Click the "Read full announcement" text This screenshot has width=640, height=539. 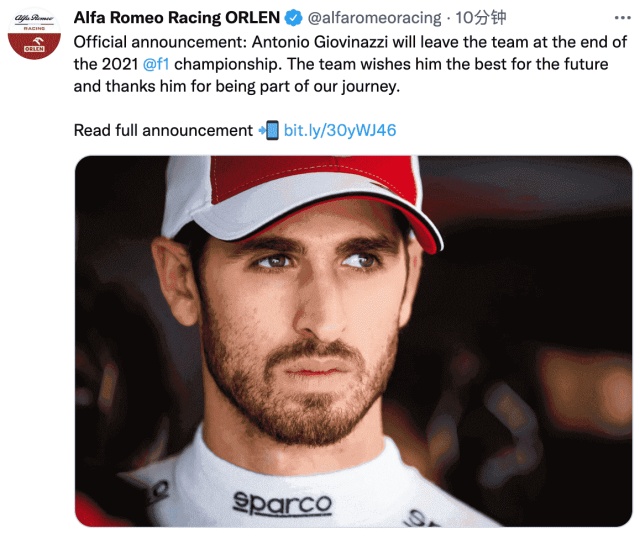tap(163, 130)
